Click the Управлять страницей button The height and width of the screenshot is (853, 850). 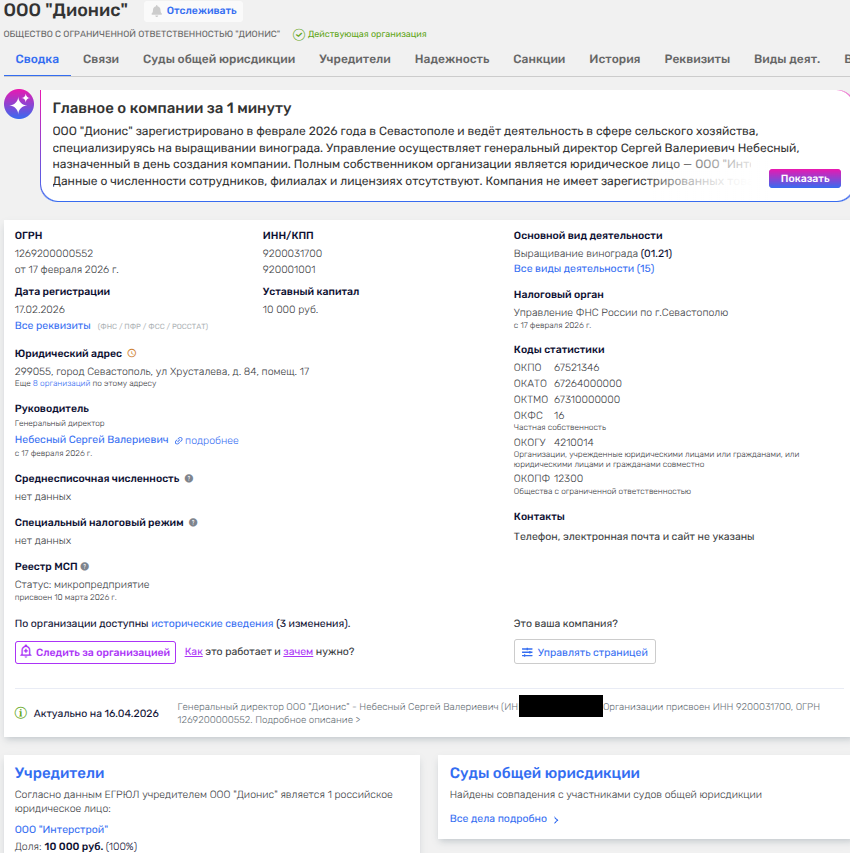585,652
